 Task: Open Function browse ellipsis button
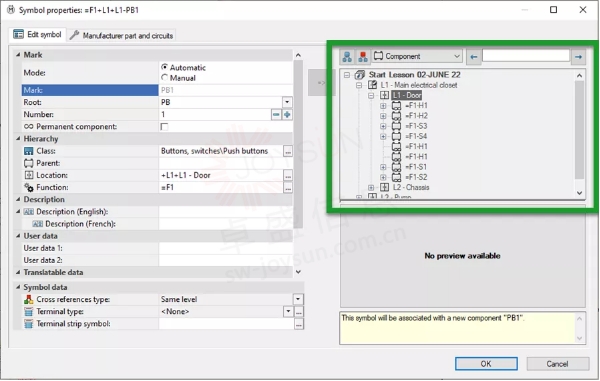point(288,187)
